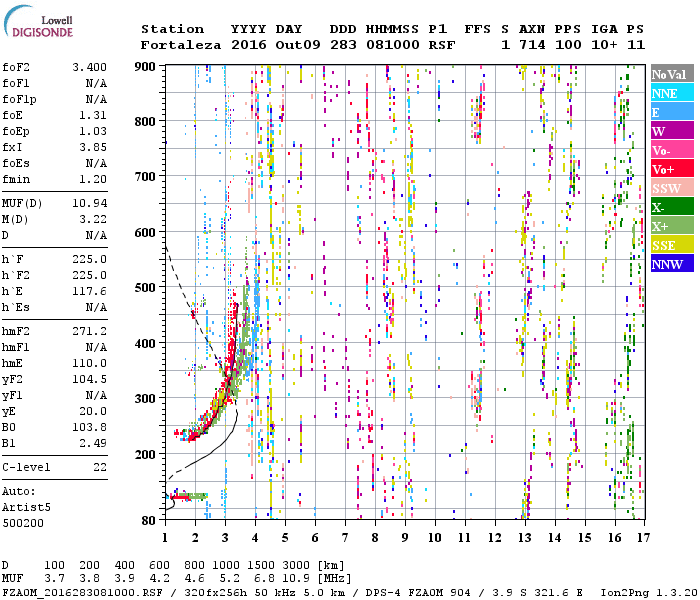Screen dimensions: 700x600
Task: Click the FZA0M_2016283081000.RSF filename
Action: click(x=83, y=592)
